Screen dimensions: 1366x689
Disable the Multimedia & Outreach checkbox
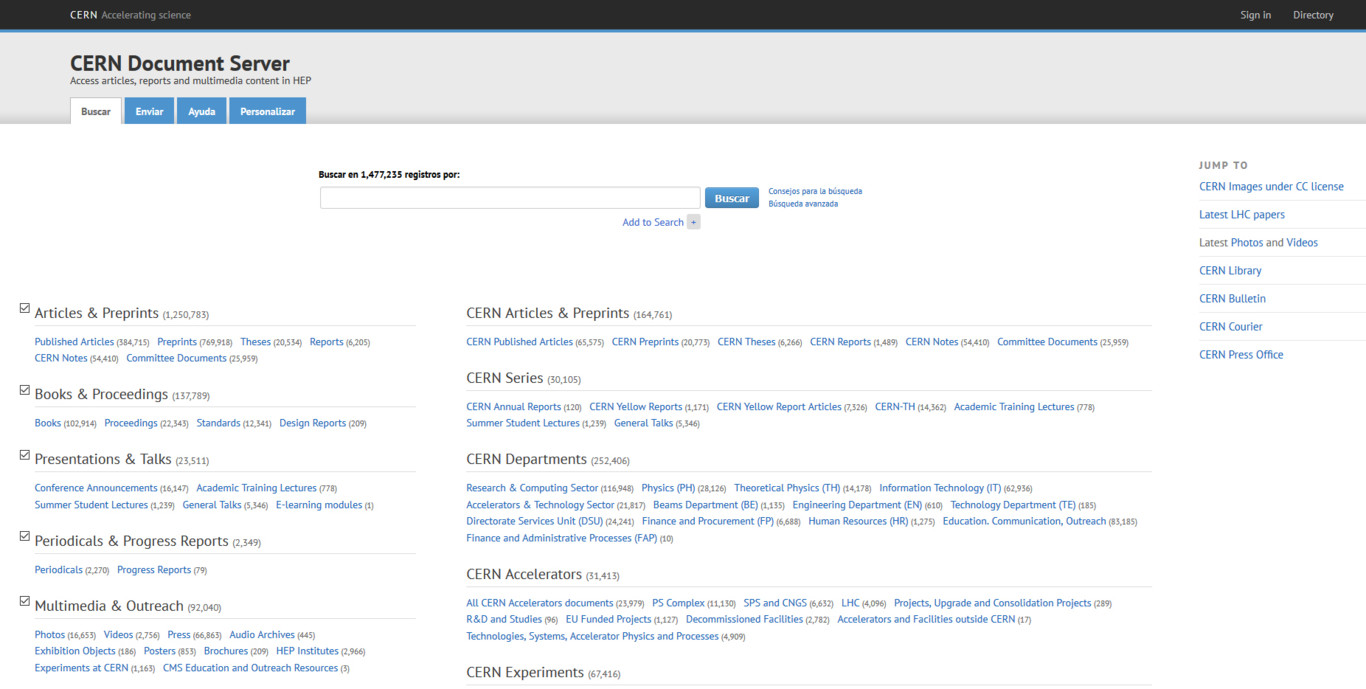25,602
